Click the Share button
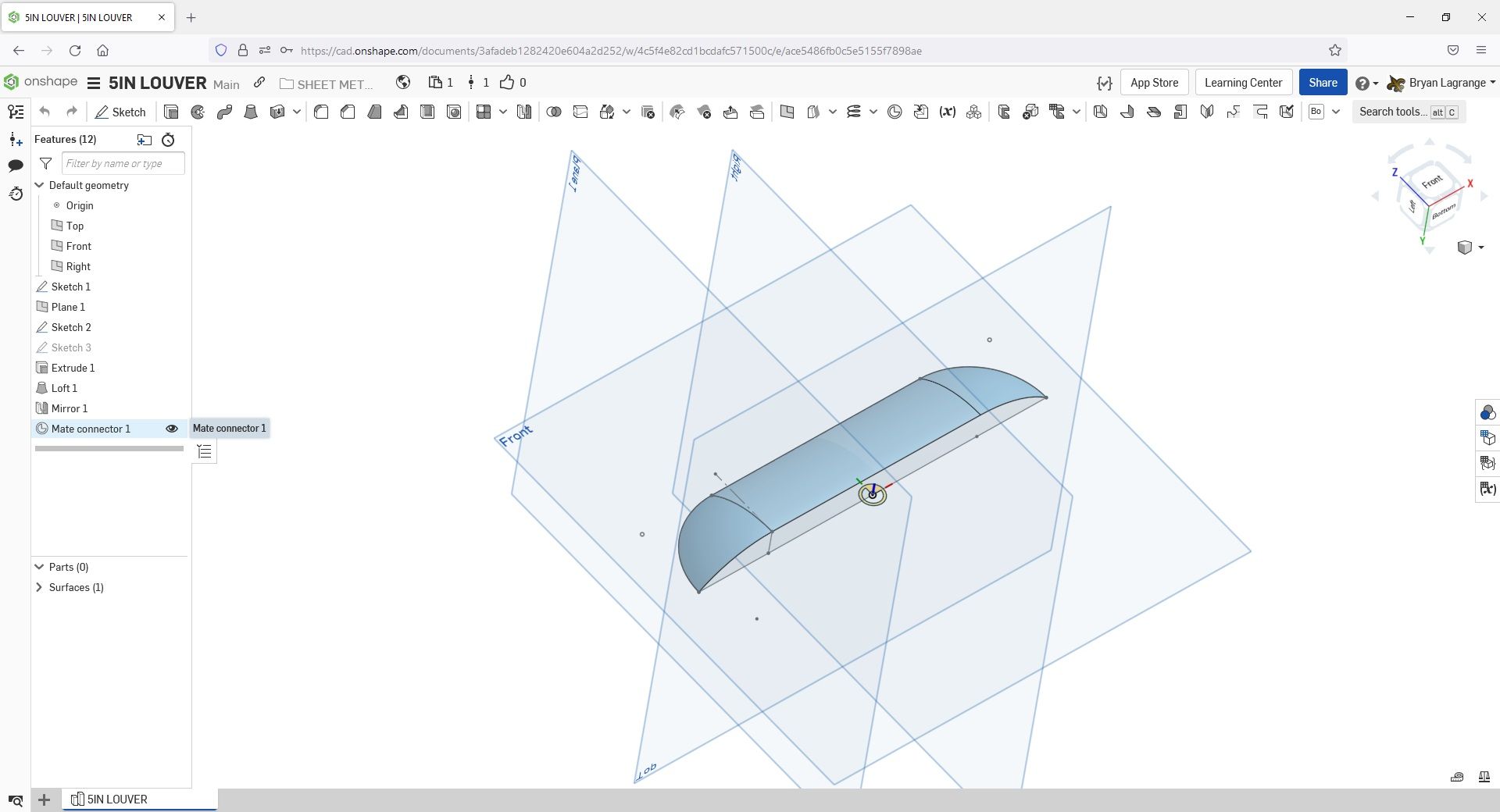 point(1323,83)
